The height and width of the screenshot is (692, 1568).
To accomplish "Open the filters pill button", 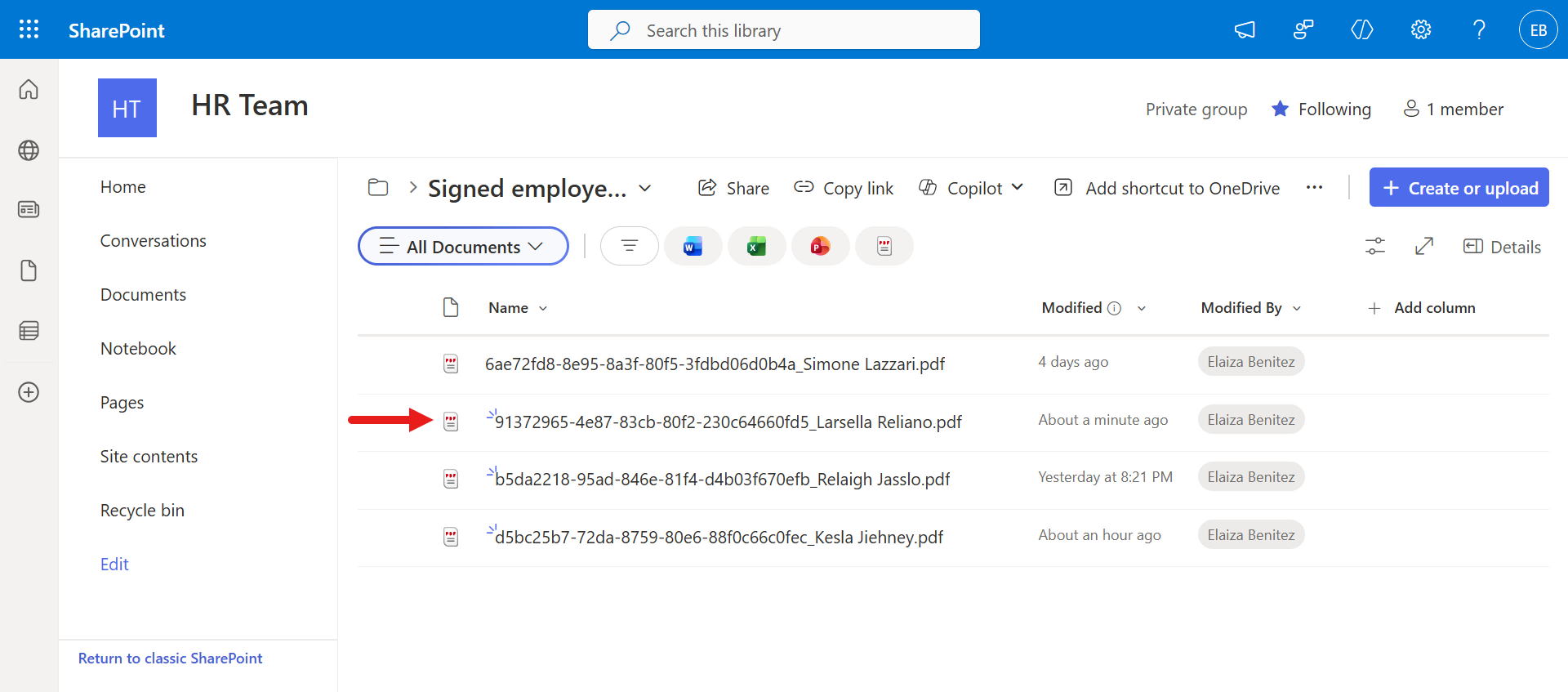I will pyautogui.click(x=630, y=246).
